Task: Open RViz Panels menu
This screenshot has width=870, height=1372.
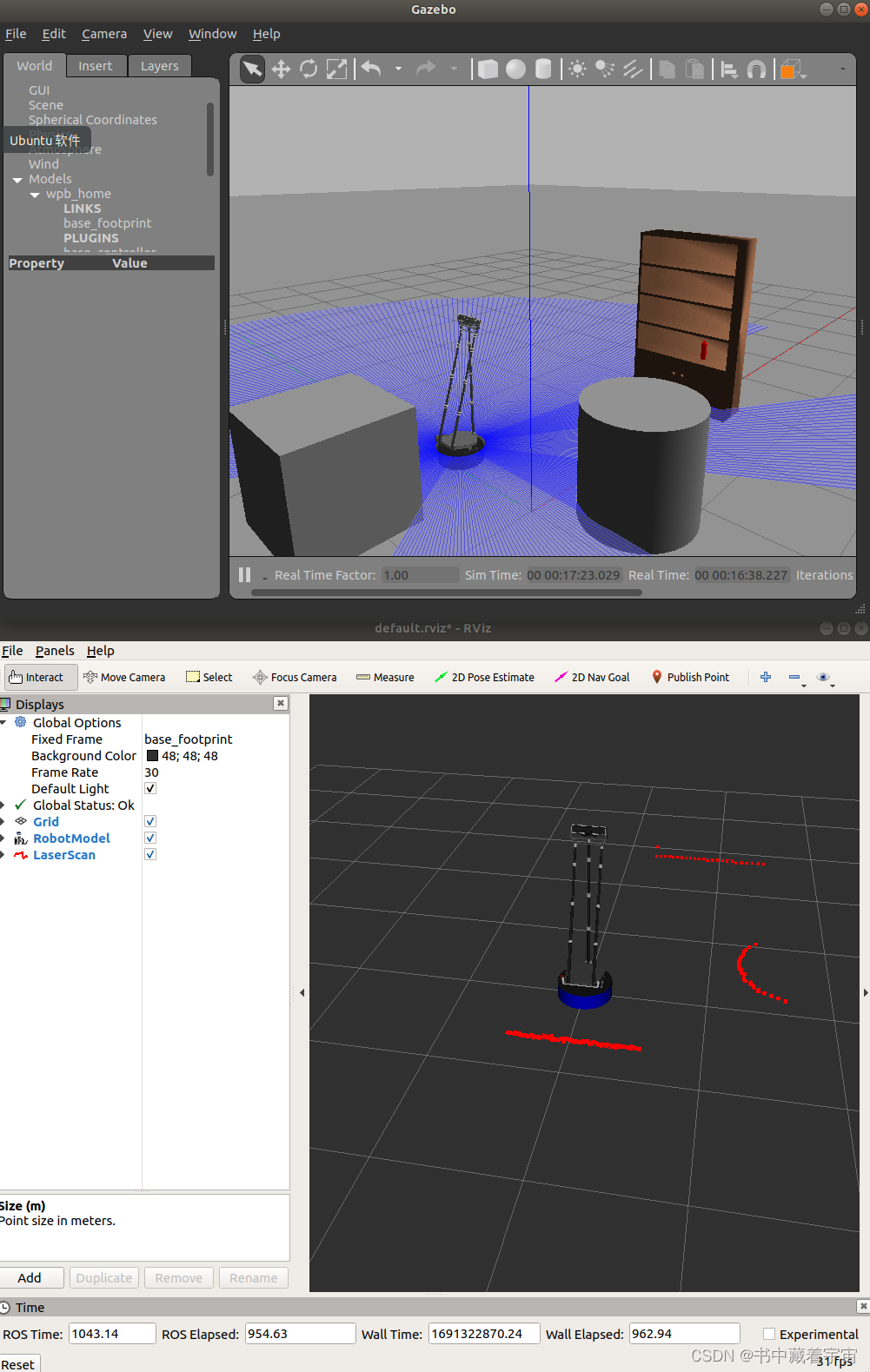Action: (55, 651)
